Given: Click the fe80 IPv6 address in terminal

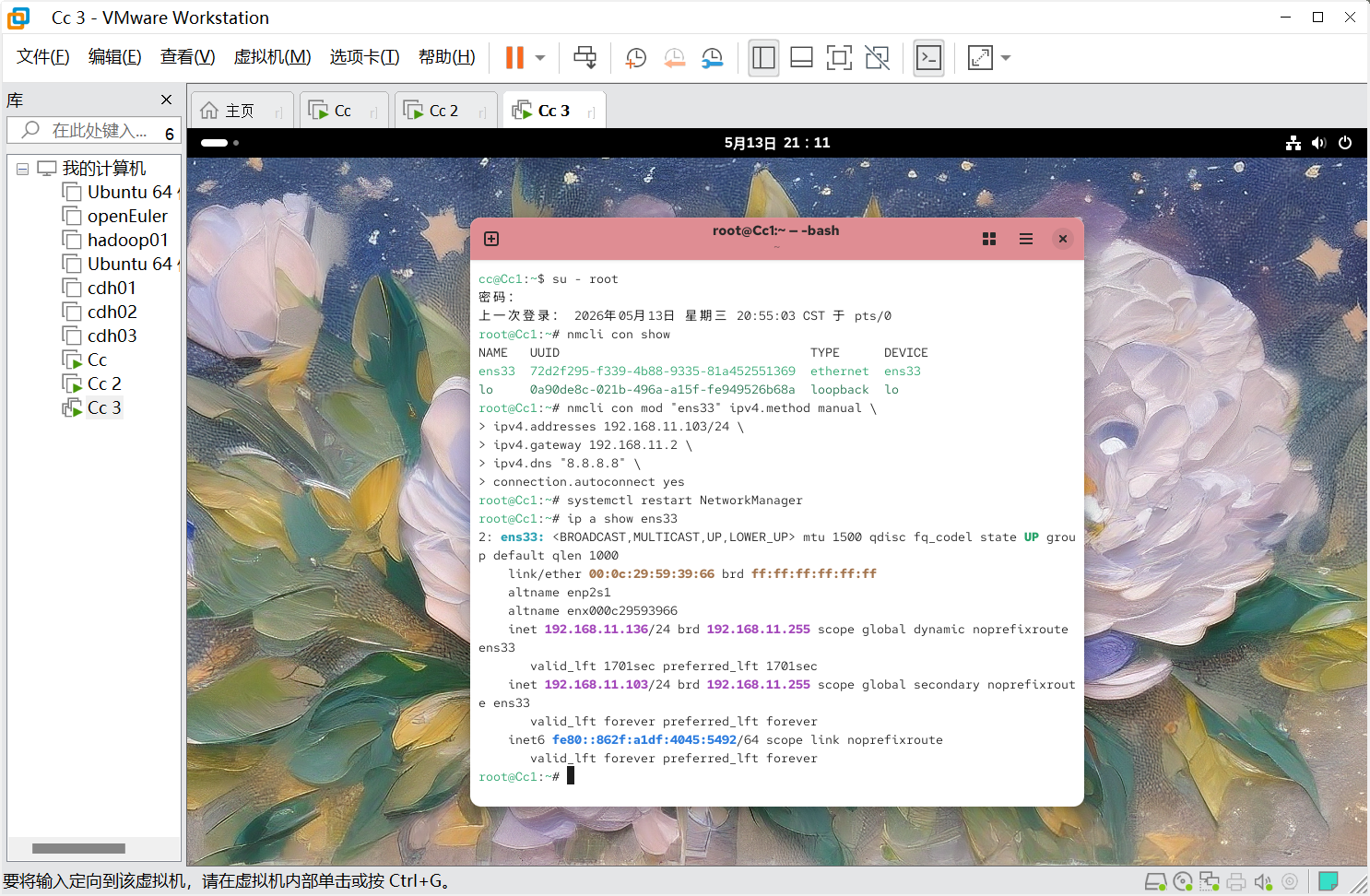Looking at the screenshot, I should tap(644, 740).
